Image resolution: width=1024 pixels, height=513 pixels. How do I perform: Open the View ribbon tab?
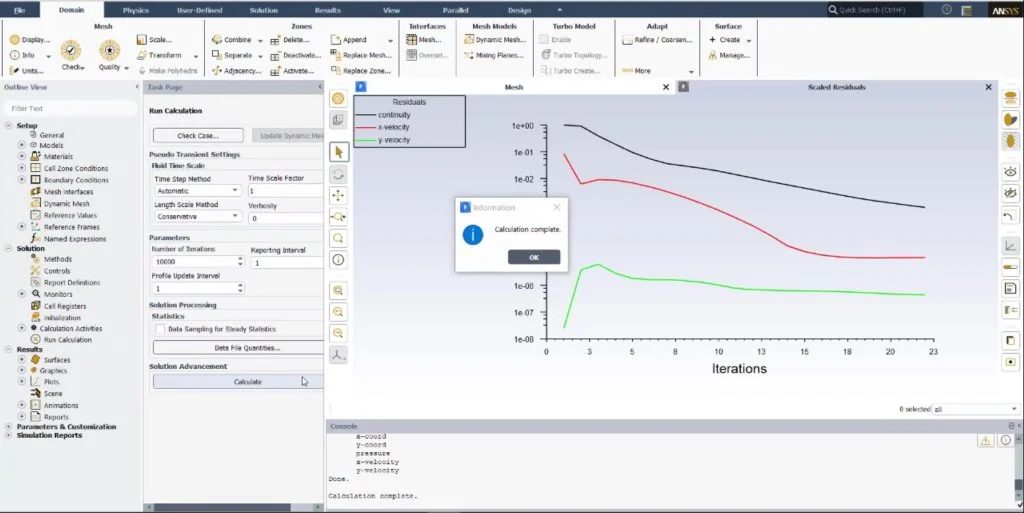tap(391, 10)
